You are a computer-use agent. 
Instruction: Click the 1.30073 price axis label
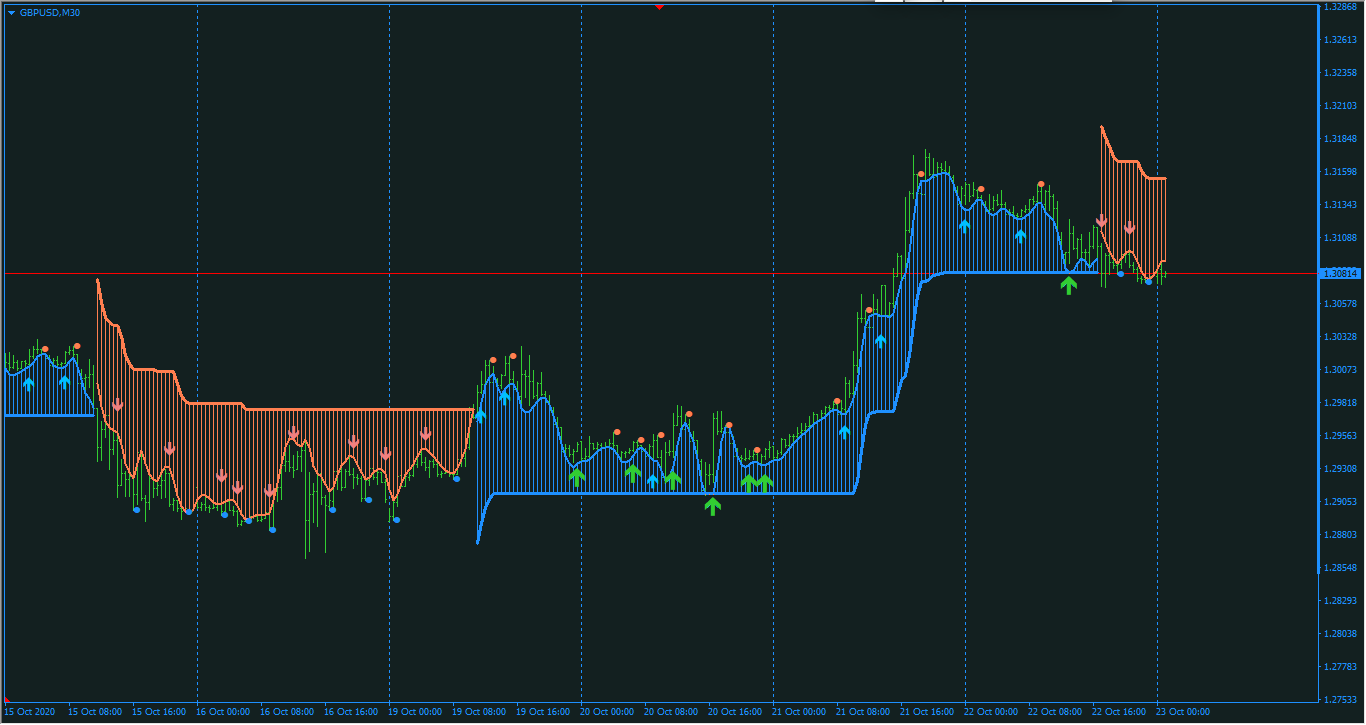[x=1339, y=370]
